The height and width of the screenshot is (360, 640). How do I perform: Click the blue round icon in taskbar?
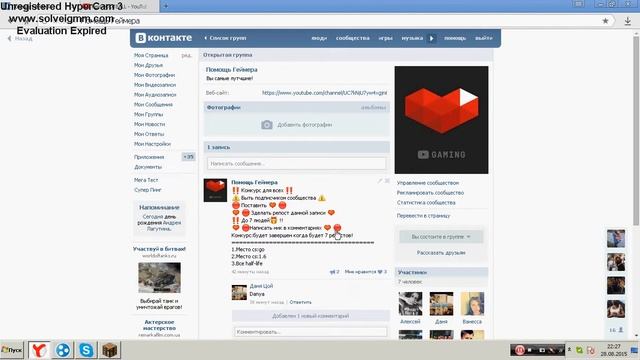click(x=63, y=350)
